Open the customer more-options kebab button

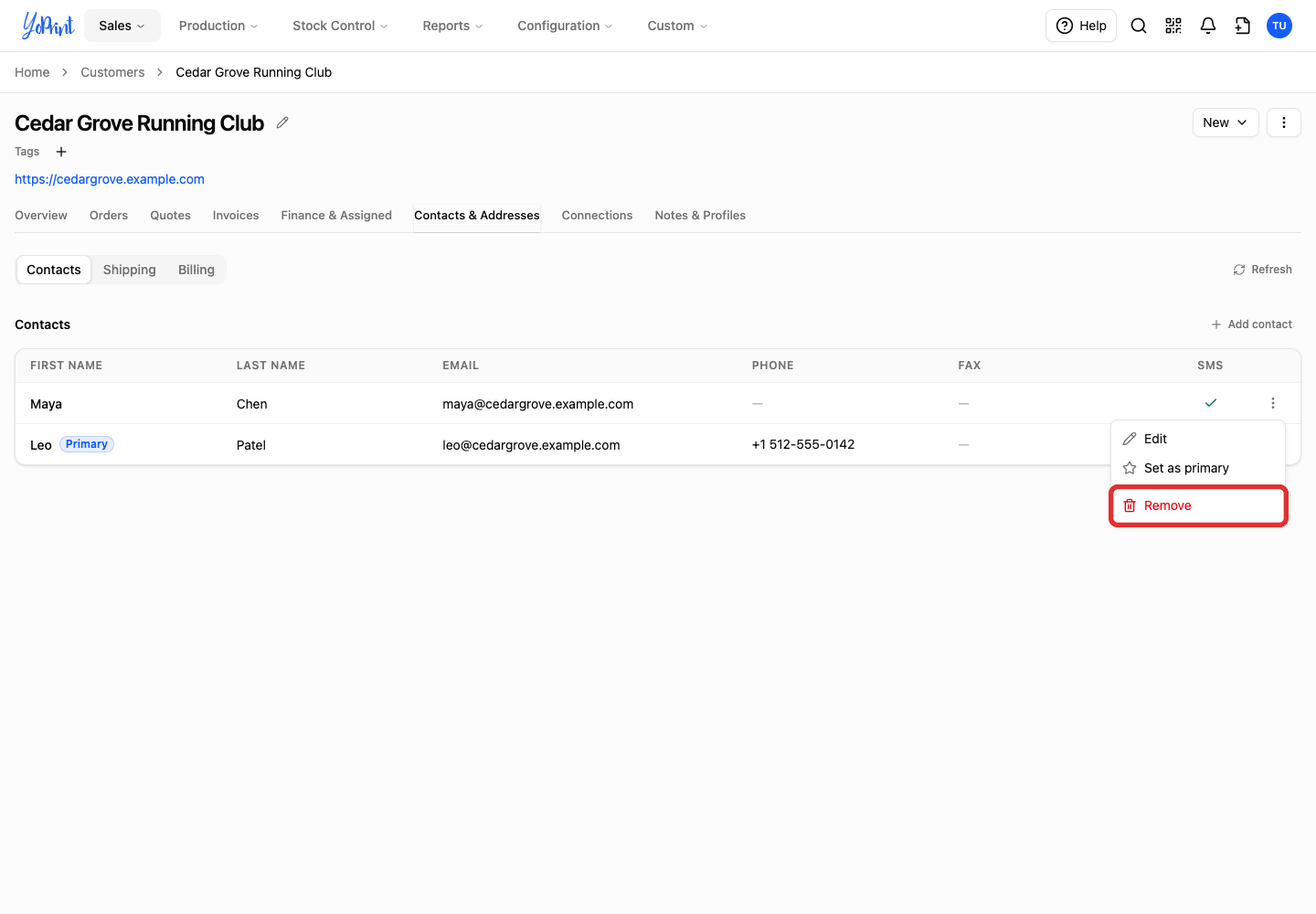click(x=1284, y=122)
